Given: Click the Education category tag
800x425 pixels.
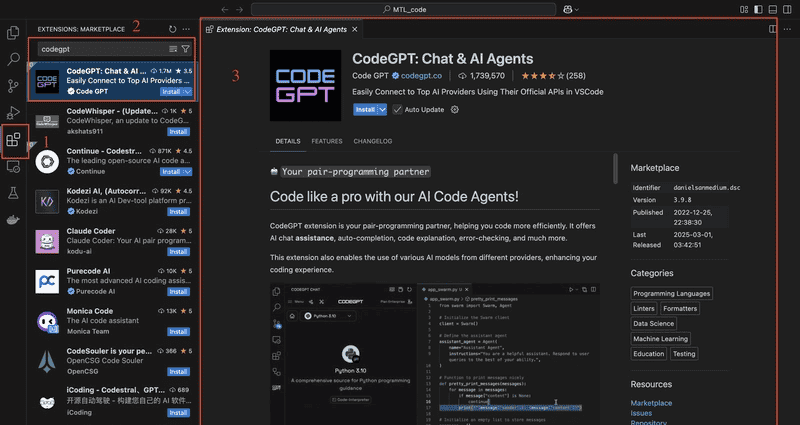Looking at the screenshot, I should click(x=648, y=354).
